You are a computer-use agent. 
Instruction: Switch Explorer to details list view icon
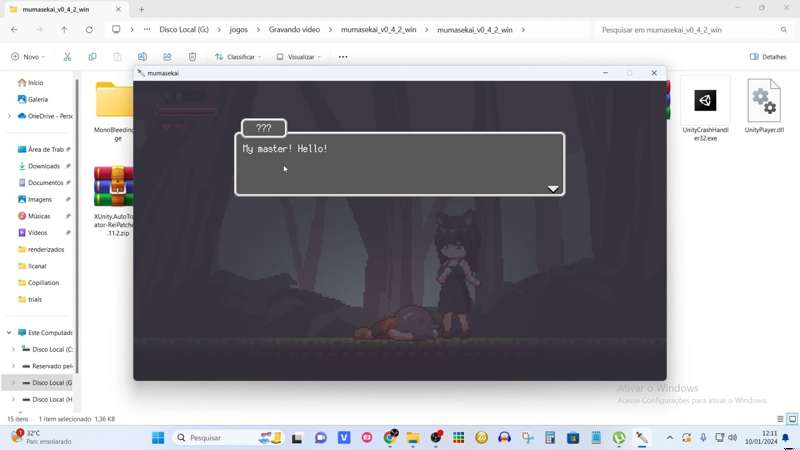coord(780,419)
